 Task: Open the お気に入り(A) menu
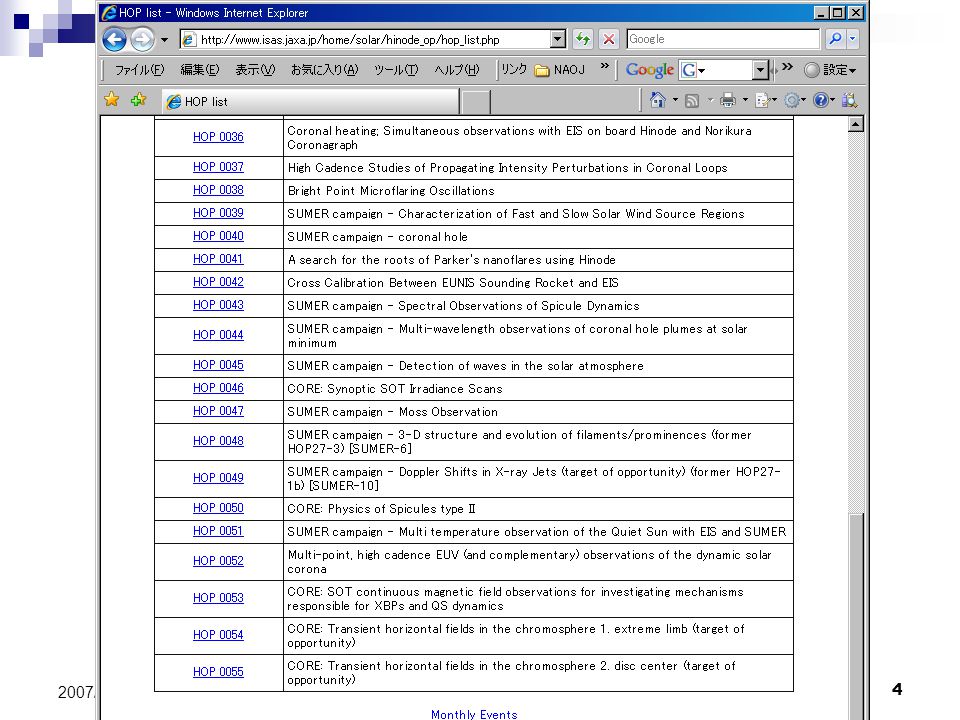click(x=324, y=70)
